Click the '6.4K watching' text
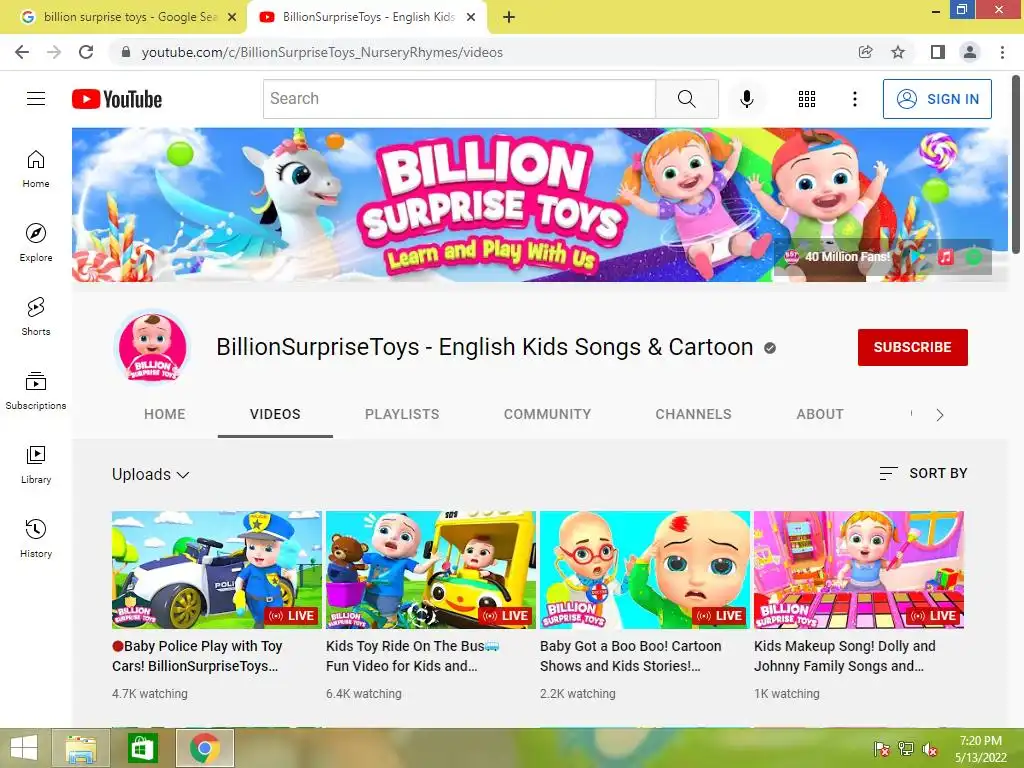The height and width of the screenshot is (768, 1024). (x=364, y=694)
